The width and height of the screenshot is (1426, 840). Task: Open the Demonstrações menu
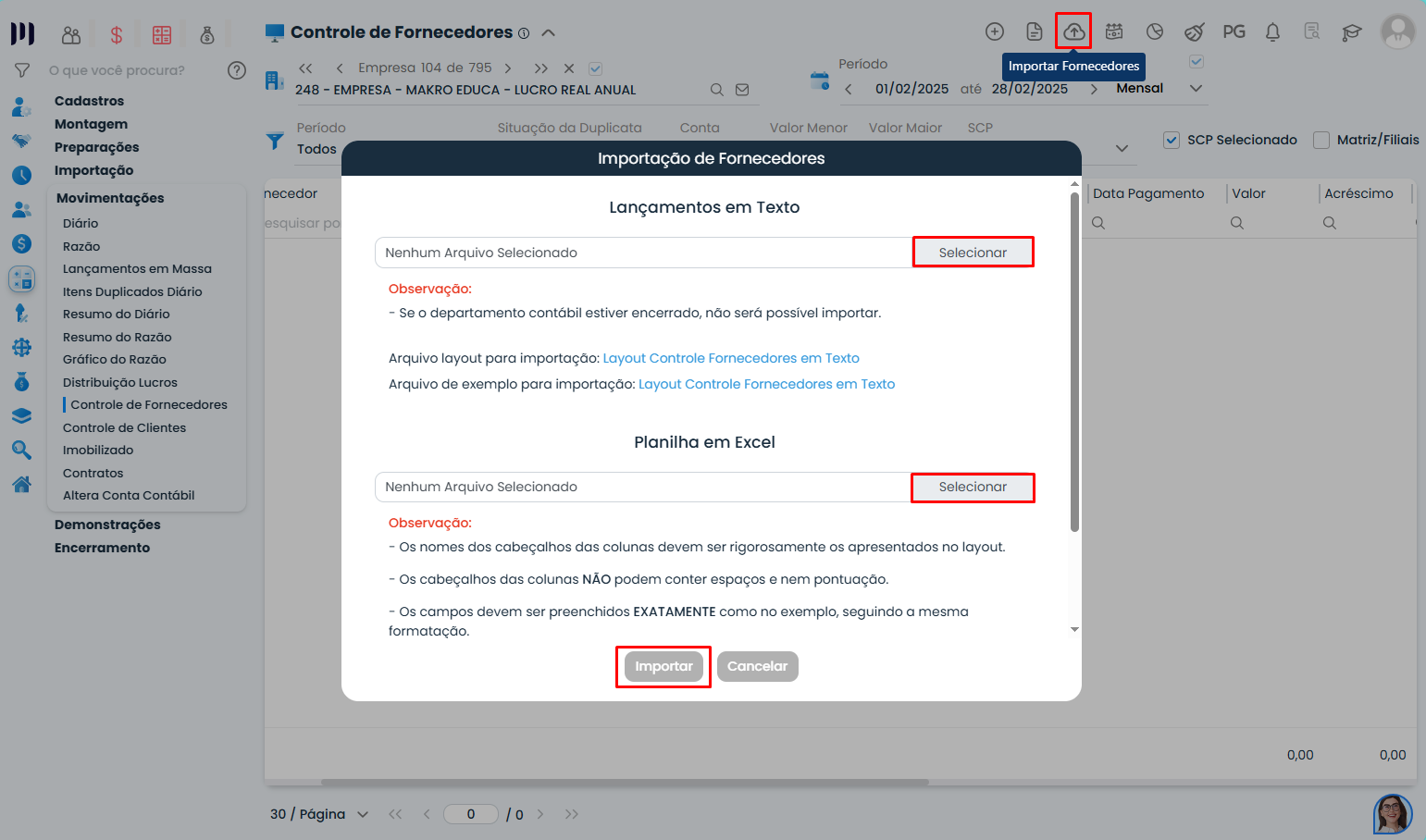107,525
